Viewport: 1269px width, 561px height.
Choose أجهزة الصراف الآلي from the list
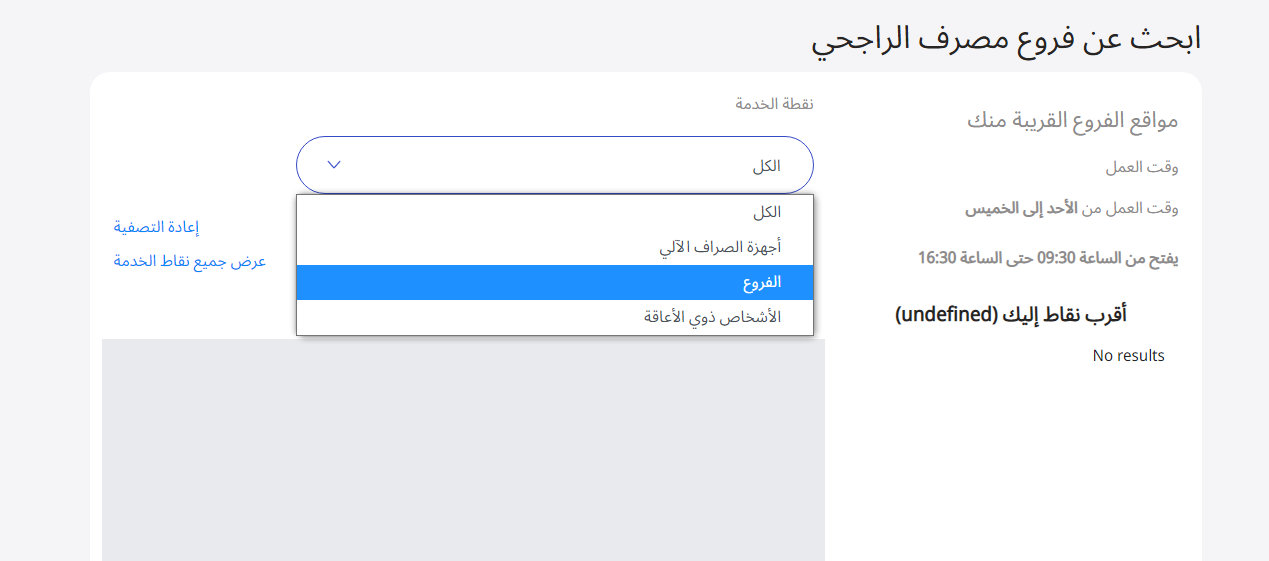pos(555,247)
